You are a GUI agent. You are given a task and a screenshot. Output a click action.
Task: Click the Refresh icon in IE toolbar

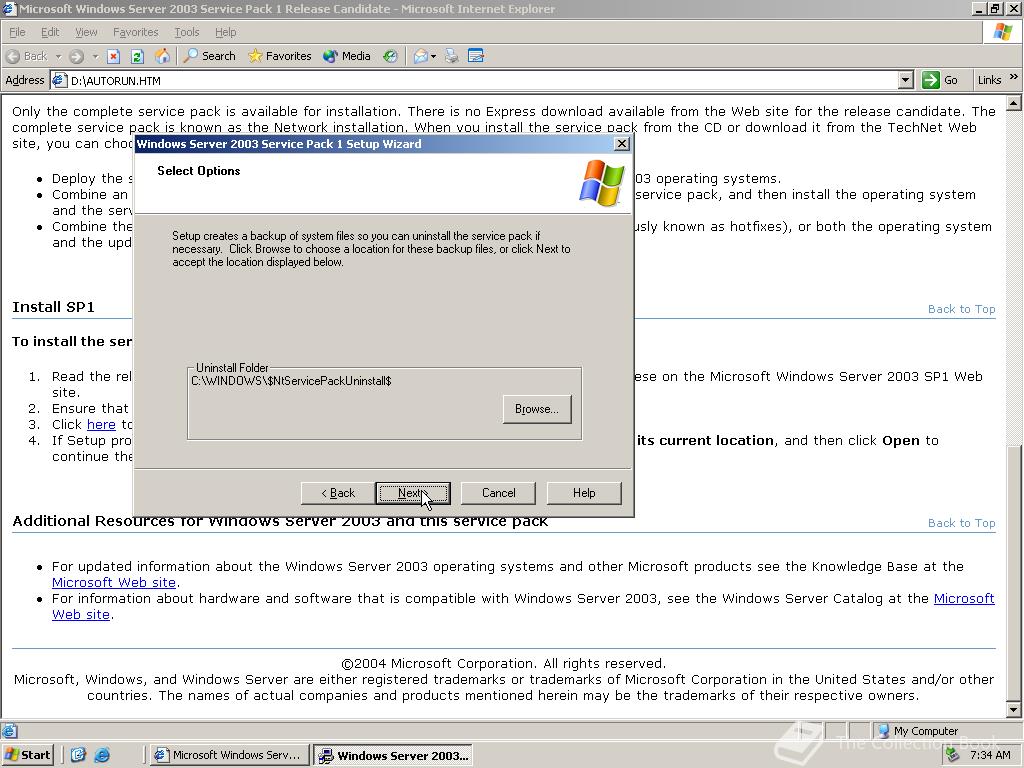[x=136, y=56]
